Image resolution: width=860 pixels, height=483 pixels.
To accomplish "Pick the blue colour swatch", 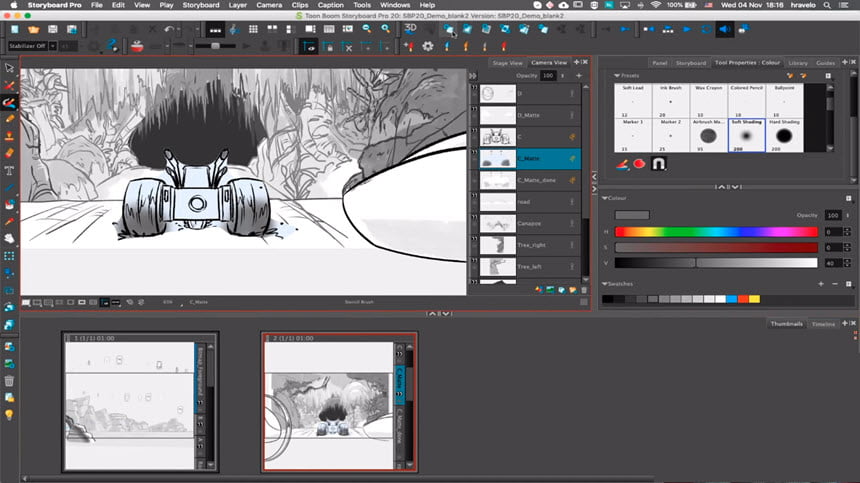I will (732, 299).
